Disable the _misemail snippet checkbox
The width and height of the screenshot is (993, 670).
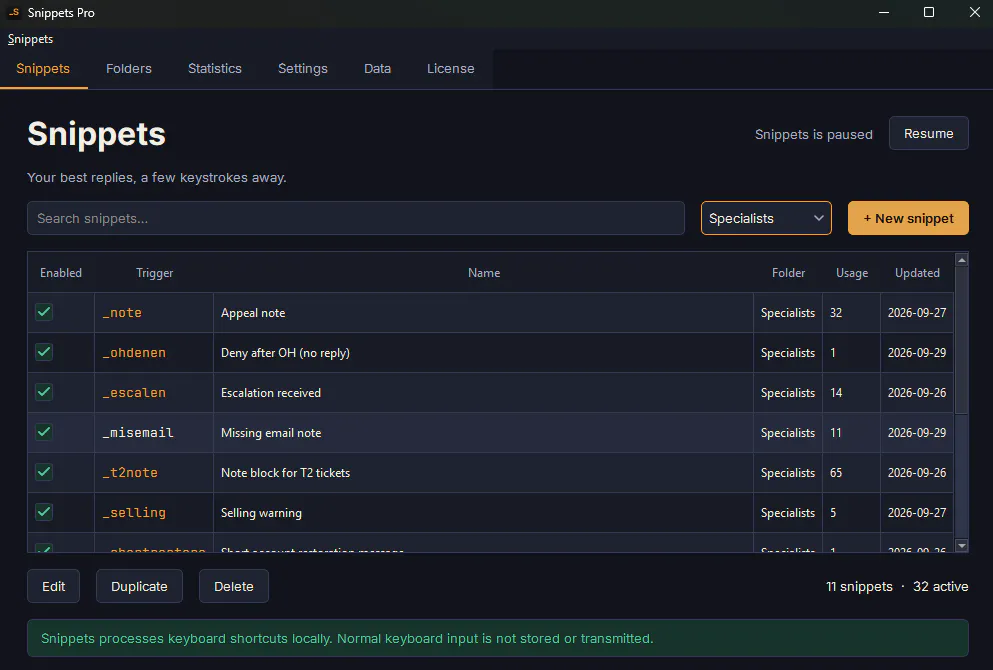(x=44, y=431)
